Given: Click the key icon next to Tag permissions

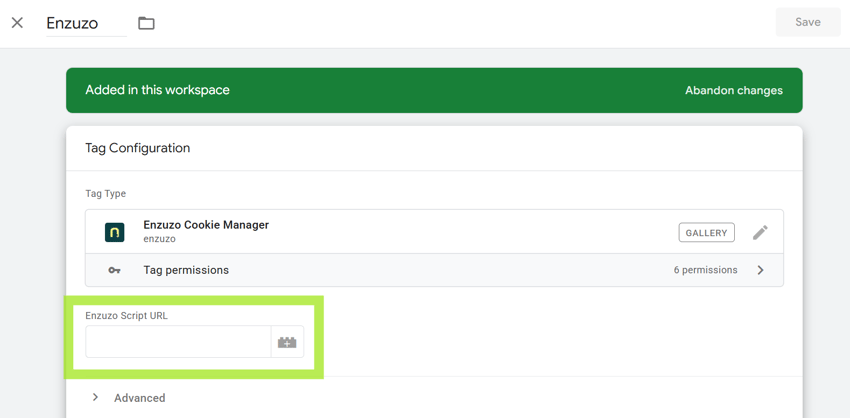Looking at the screenshot, I should pos(114,270).
